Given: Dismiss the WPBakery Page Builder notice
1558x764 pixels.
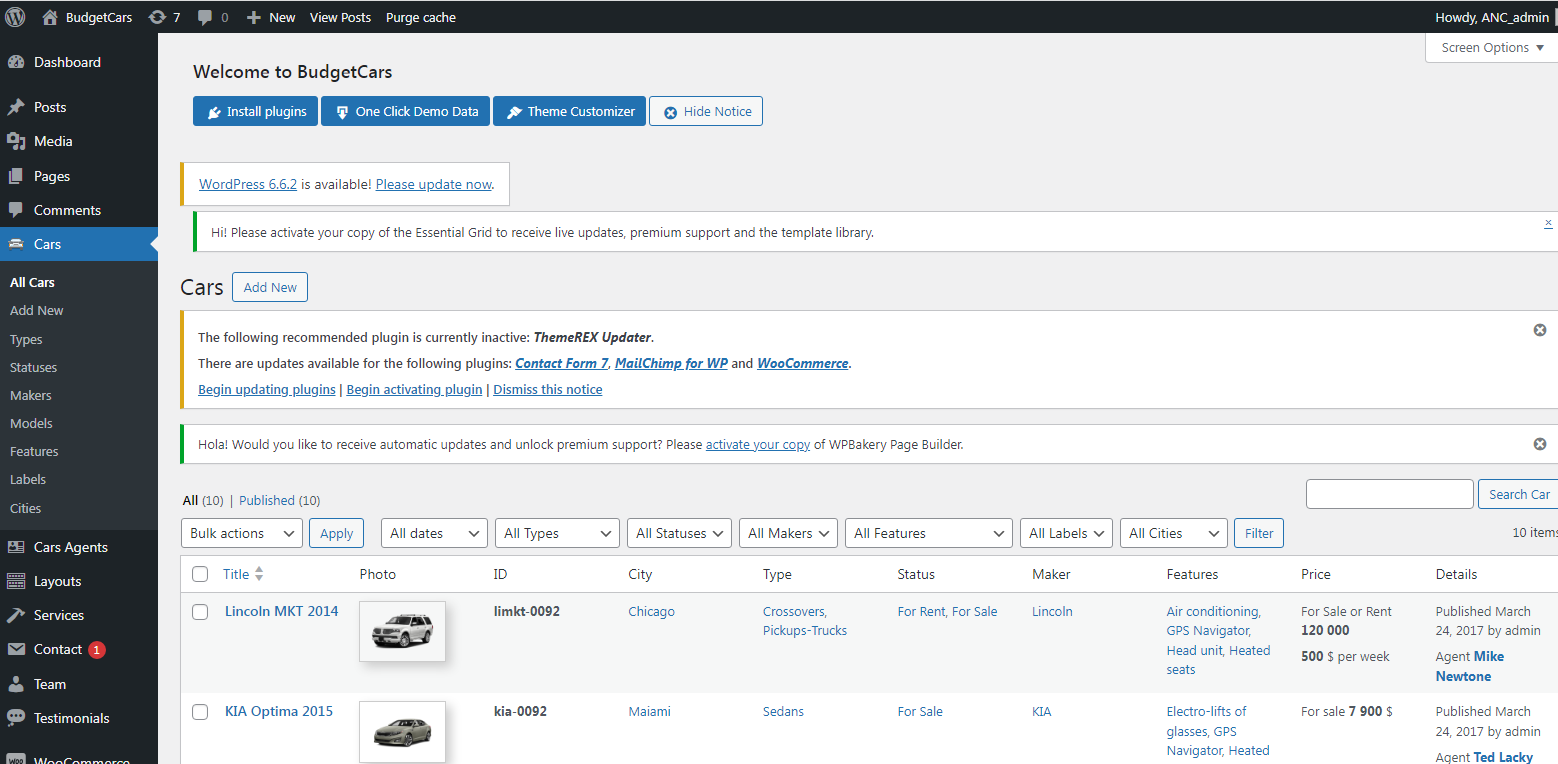Looking at the screenshot, I should pyautogui.click(x=1540, y=444).
